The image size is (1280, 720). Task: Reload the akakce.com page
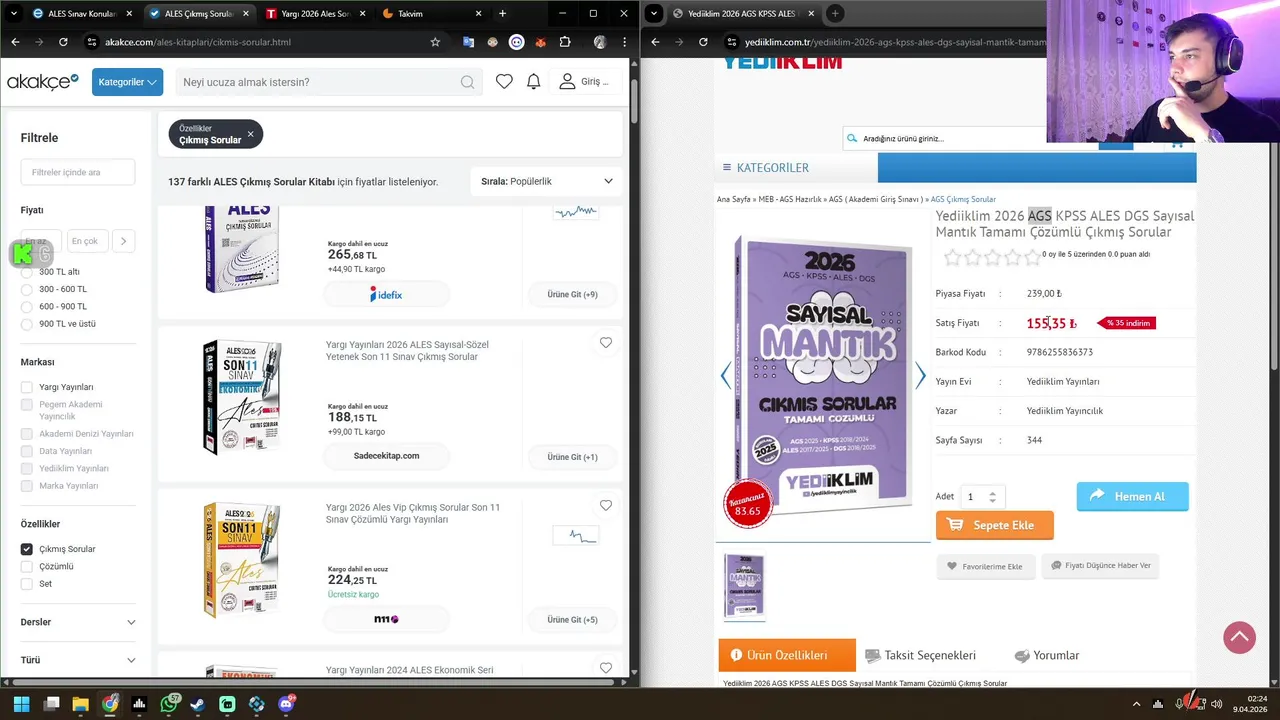63,42
